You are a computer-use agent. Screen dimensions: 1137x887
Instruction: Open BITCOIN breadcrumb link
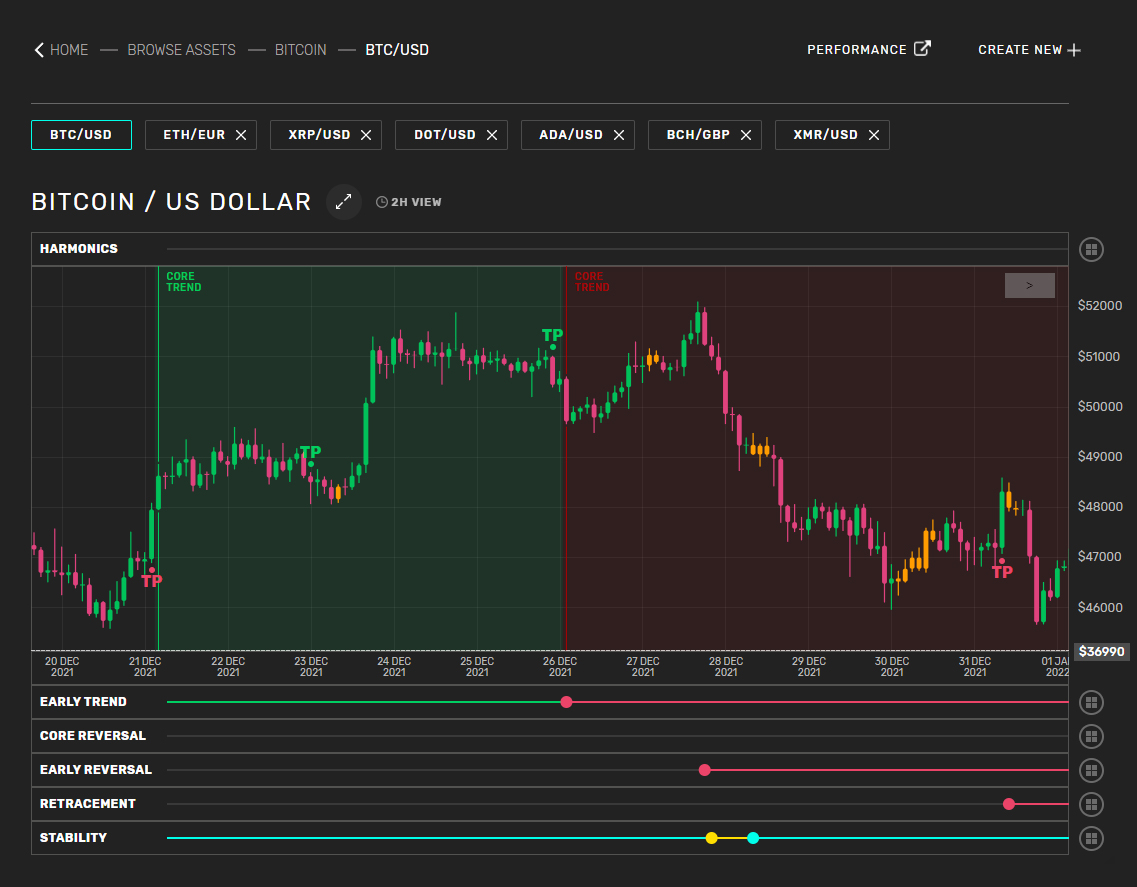[x=300, y=50]
